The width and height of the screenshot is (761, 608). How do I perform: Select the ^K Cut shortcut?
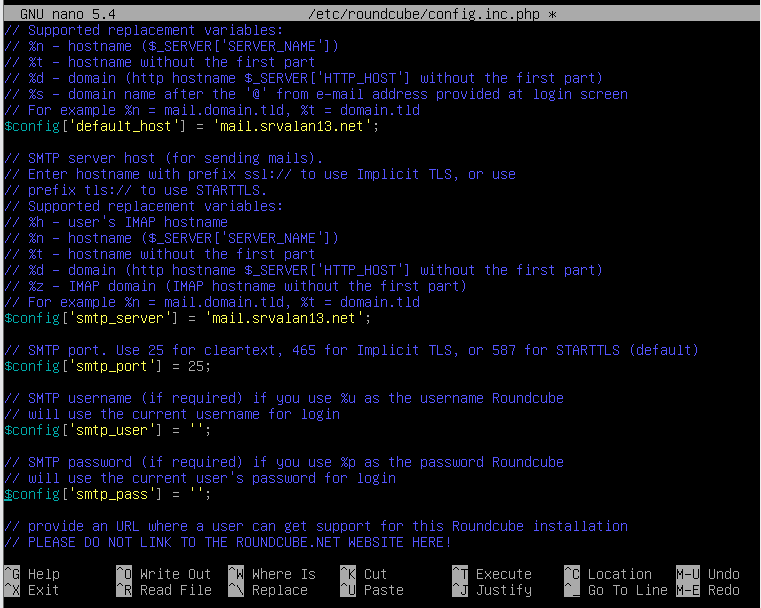(x=364, y=574)
